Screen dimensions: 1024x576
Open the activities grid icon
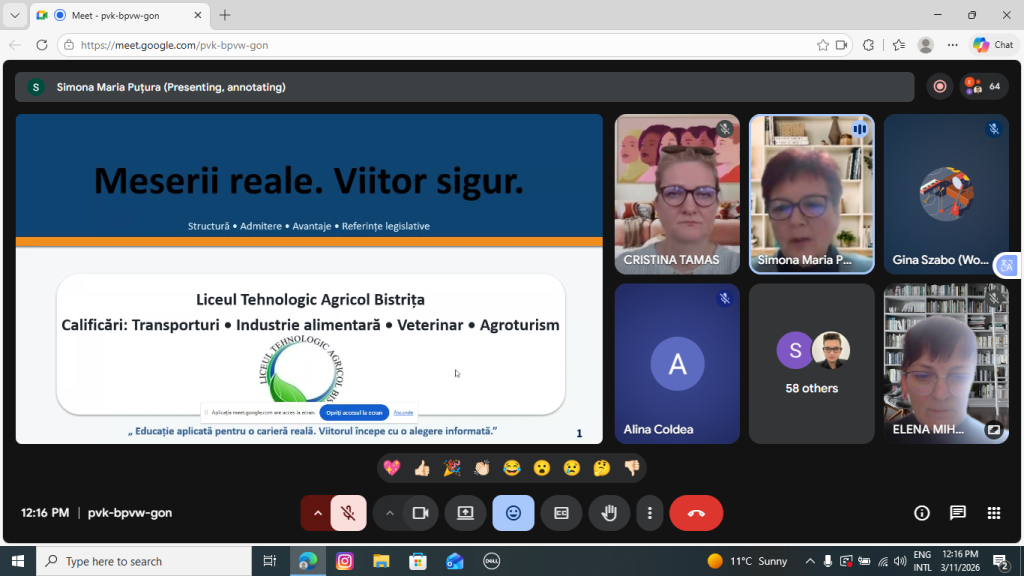(x=993, y=513)
